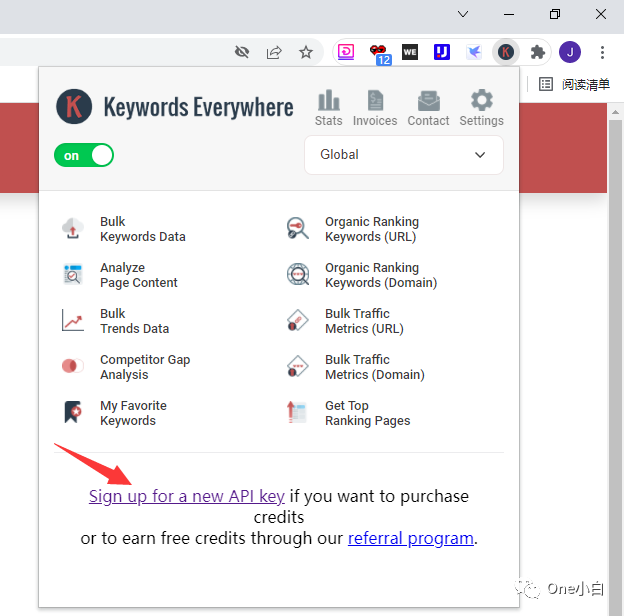Screen dimensions: 624x616
Task: Open Analyze Page Content
Action: tap(138, 275)
